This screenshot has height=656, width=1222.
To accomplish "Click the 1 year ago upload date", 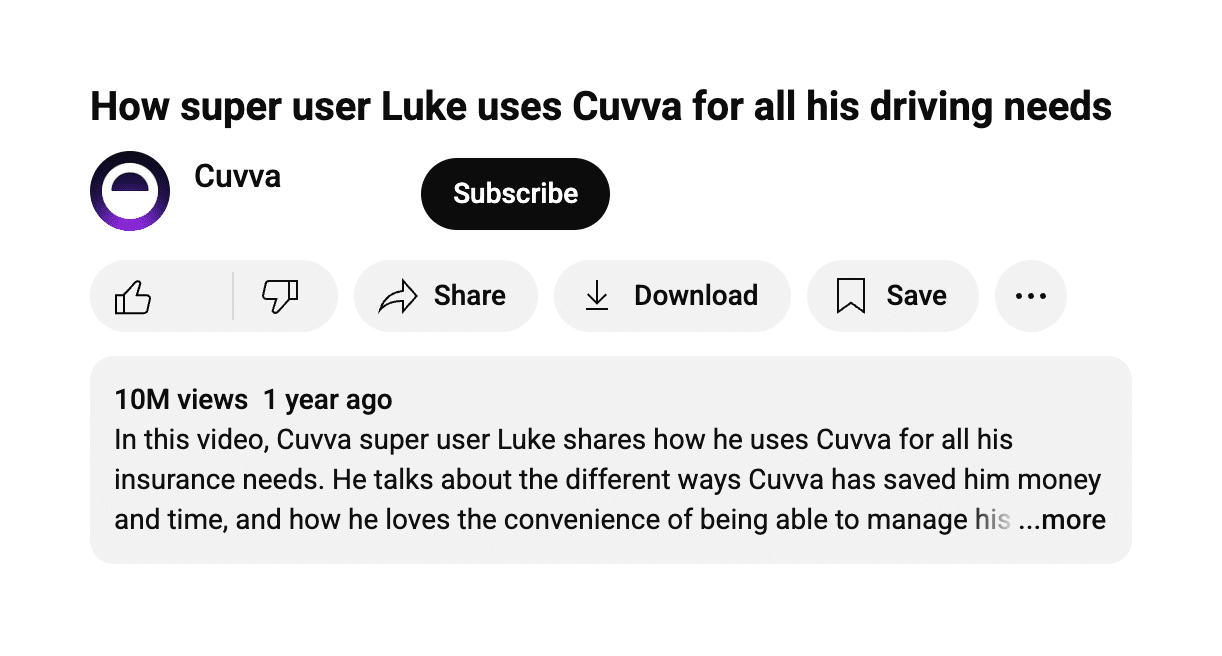I will pyautogui.click(x=328, y=400).
